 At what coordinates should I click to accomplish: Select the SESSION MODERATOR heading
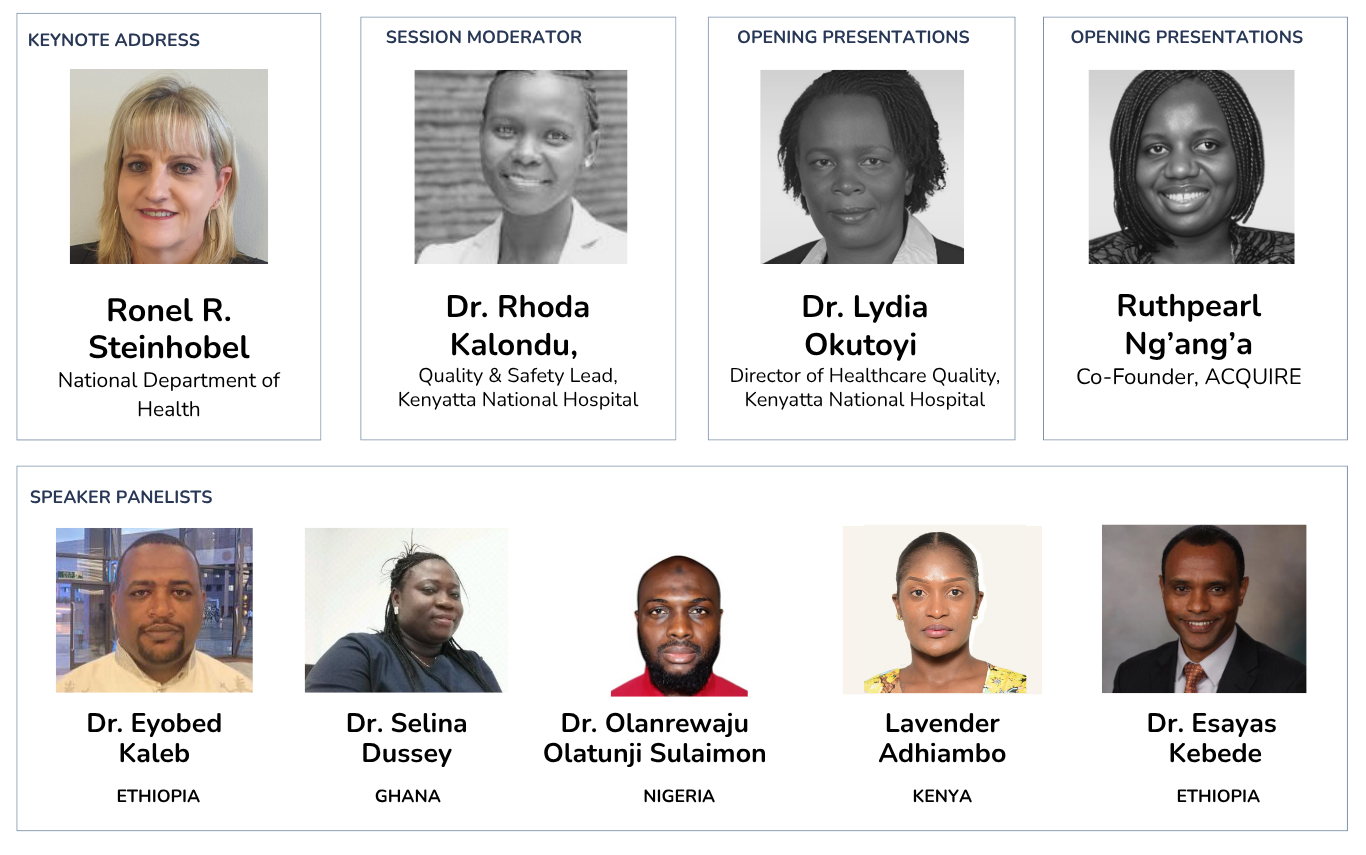coord(484,37)
